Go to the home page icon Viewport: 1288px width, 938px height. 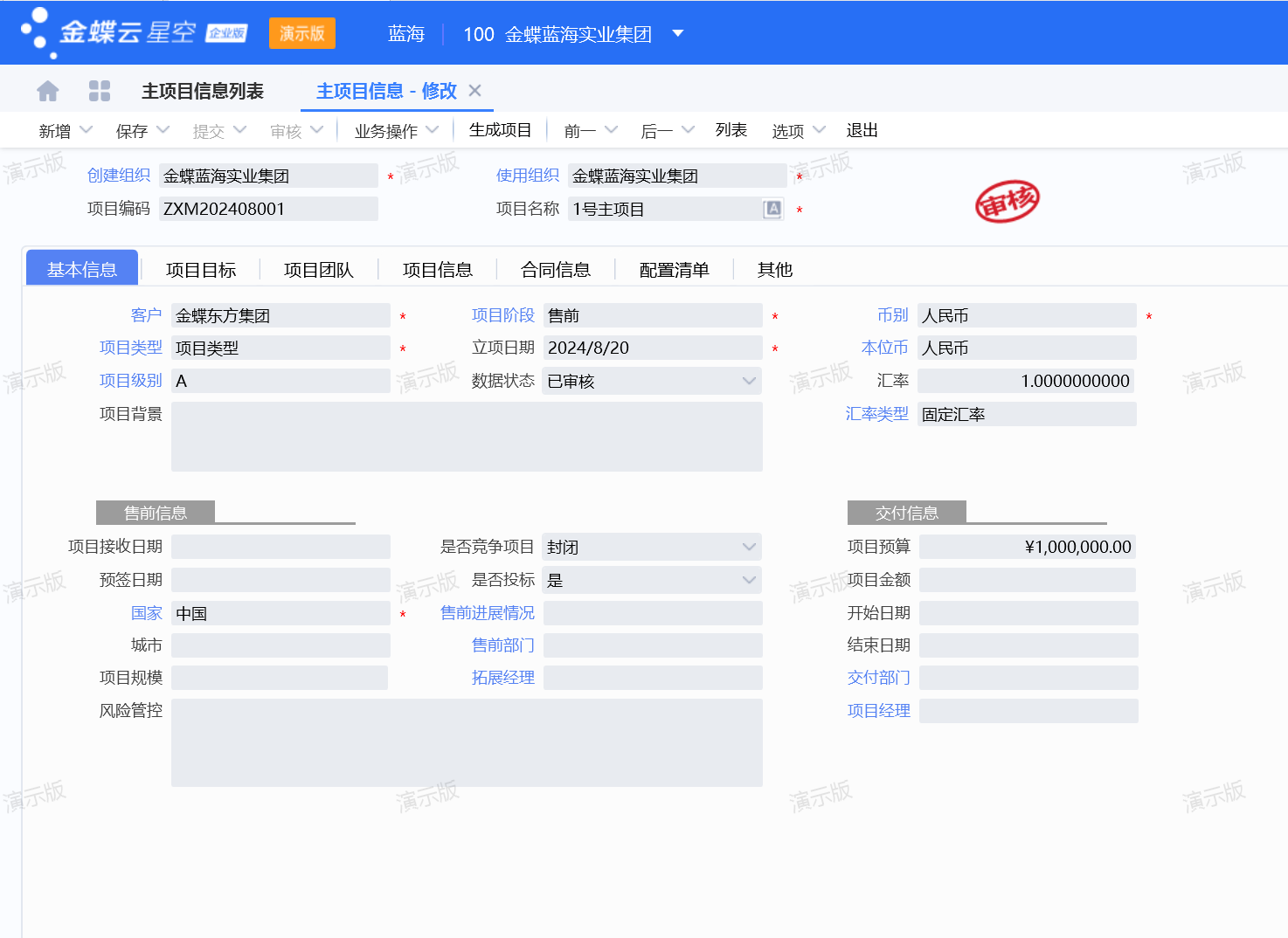[48, 91]
